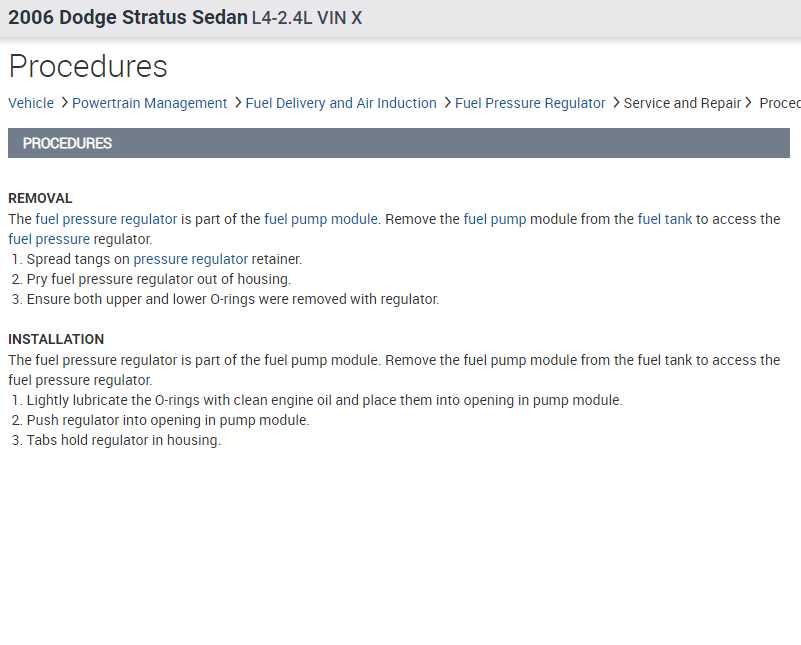Click the REMOVAL section heading
The width and height of the screenshot is (801, 645).
tap(40, 198)
